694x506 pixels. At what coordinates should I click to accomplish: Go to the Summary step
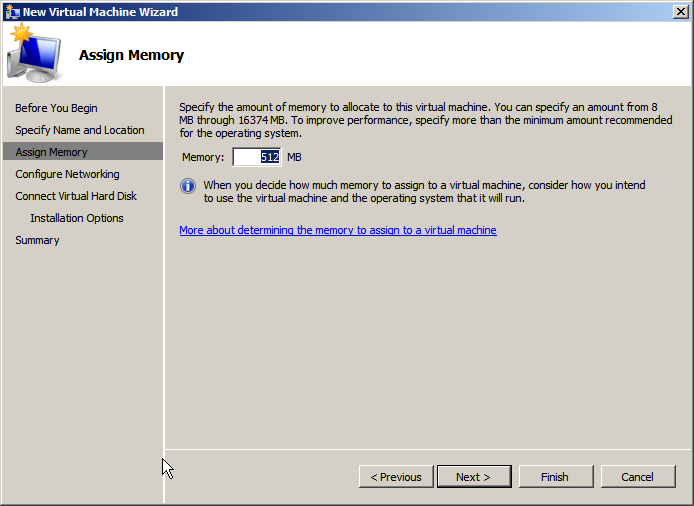[37, 240]
